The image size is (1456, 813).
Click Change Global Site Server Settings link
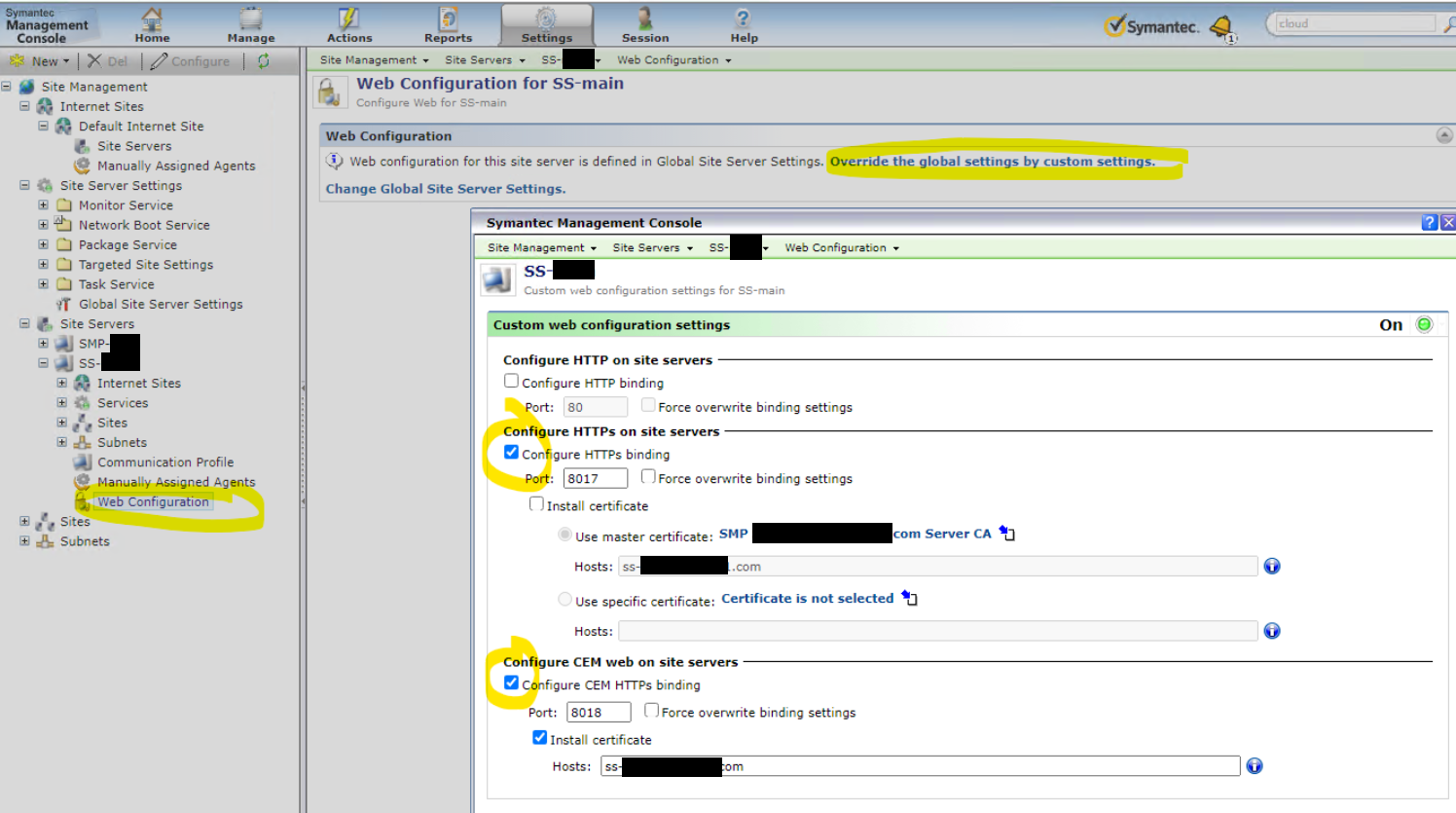pos(446,189)
